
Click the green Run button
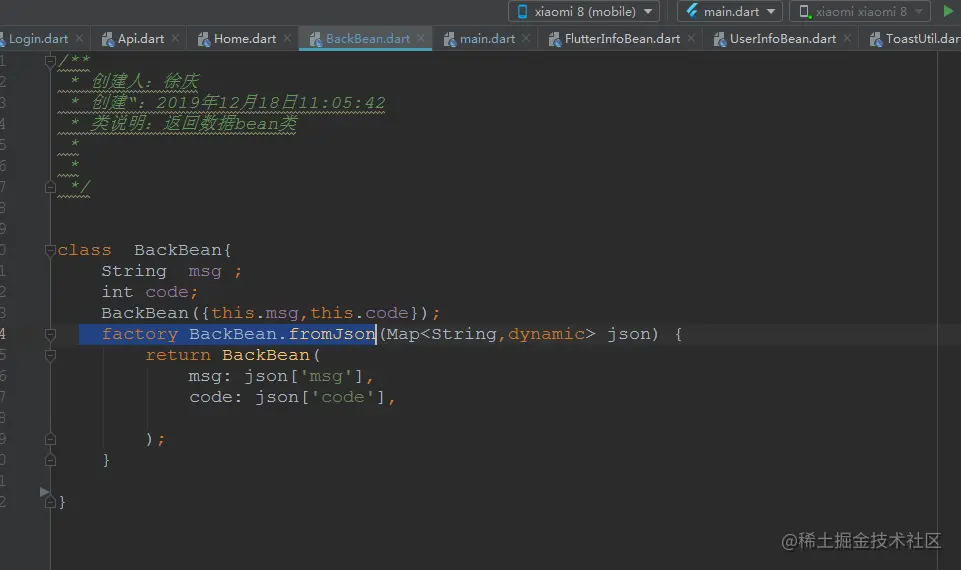tap(948, 11)
